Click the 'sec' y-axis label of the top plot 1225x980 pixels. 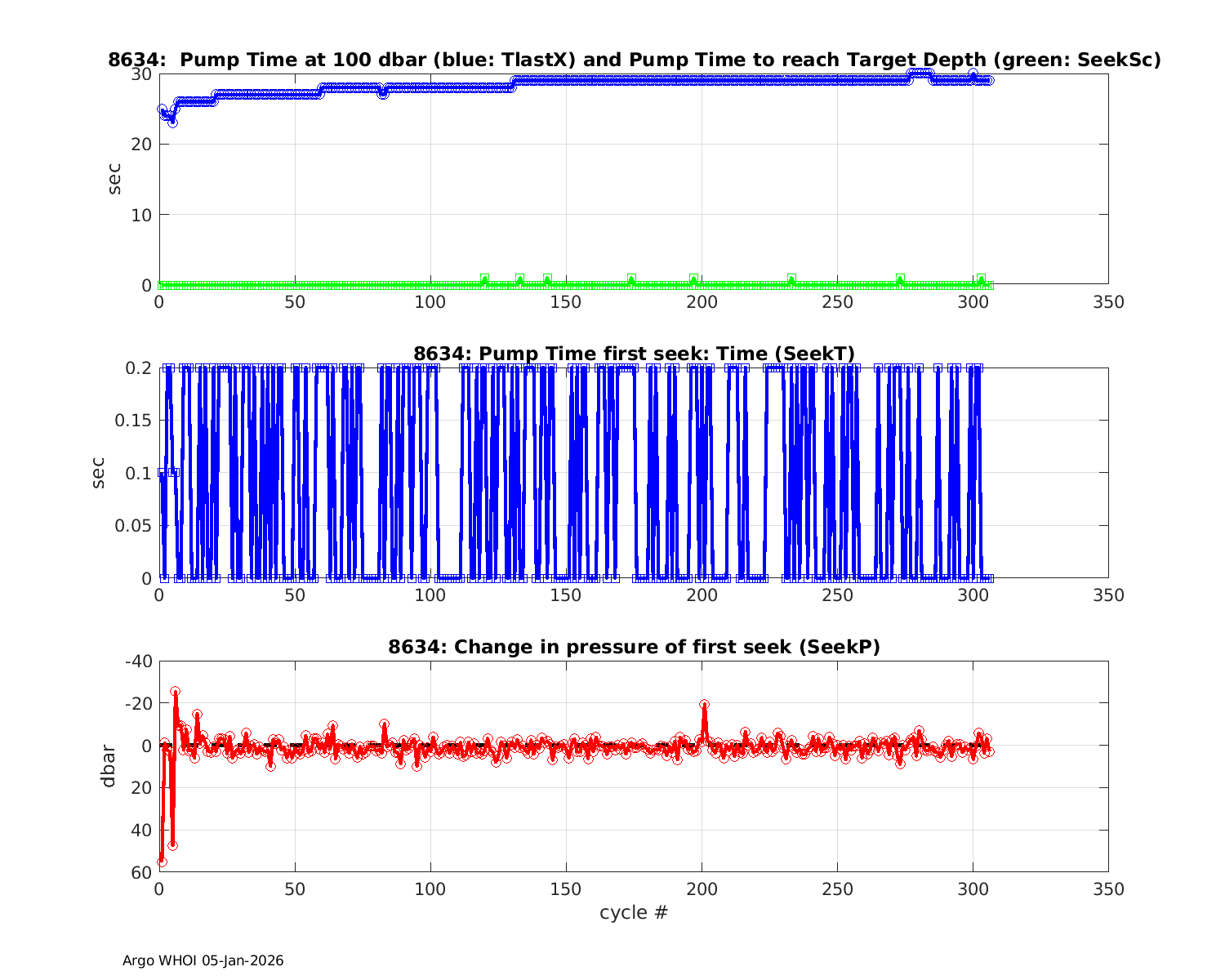coord(114,179)
